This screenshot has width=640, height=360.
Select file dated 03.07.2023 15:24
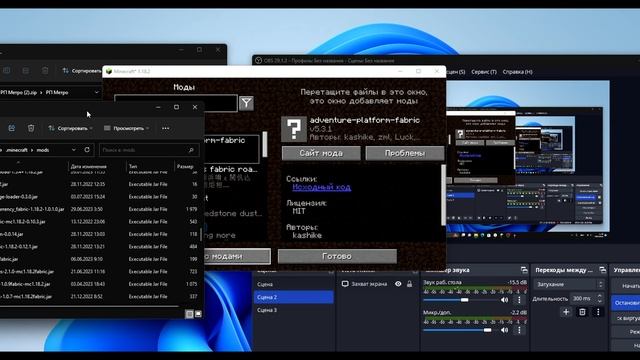coord(100,197)
